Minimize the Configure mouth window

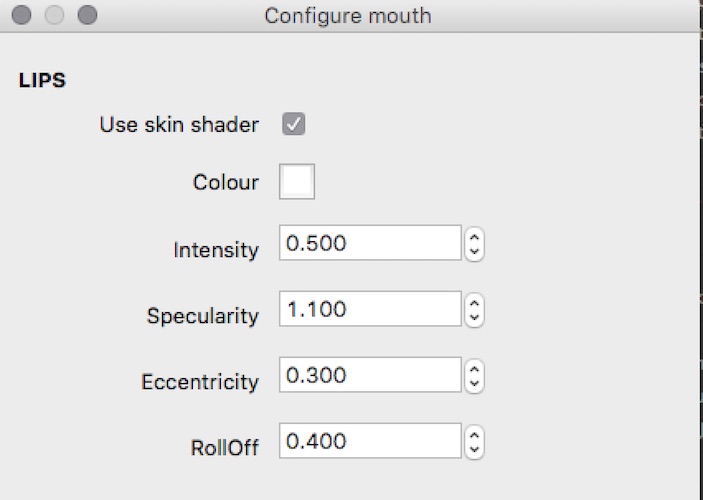coord(54,16)
